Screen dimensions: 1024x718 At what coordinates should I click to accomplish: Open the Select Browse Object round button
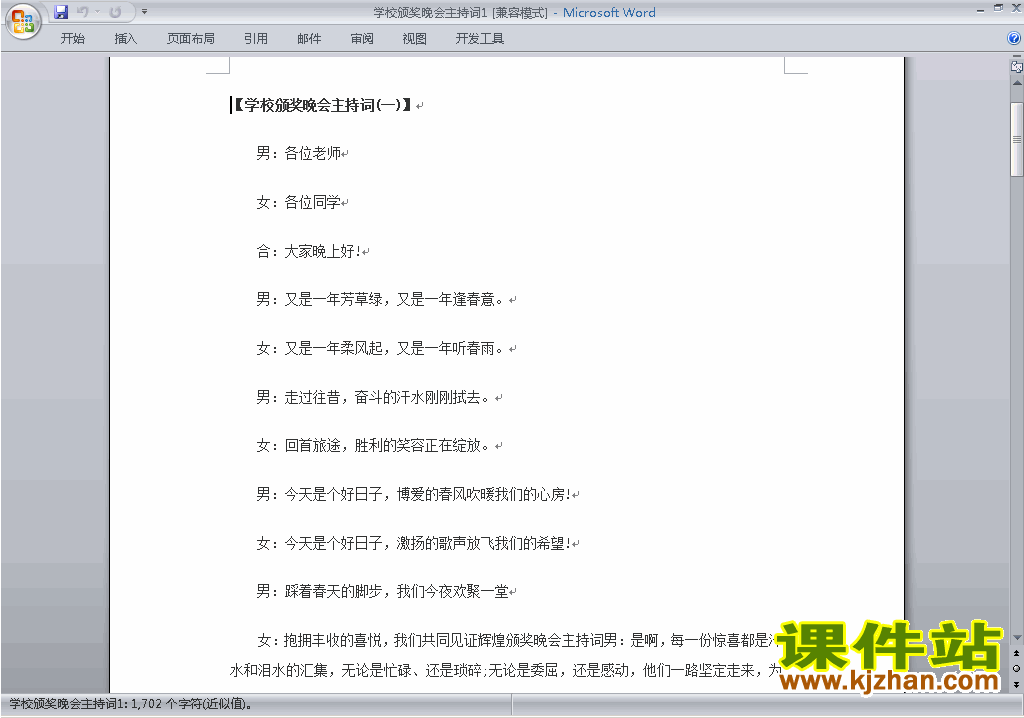pos(1016,668)
